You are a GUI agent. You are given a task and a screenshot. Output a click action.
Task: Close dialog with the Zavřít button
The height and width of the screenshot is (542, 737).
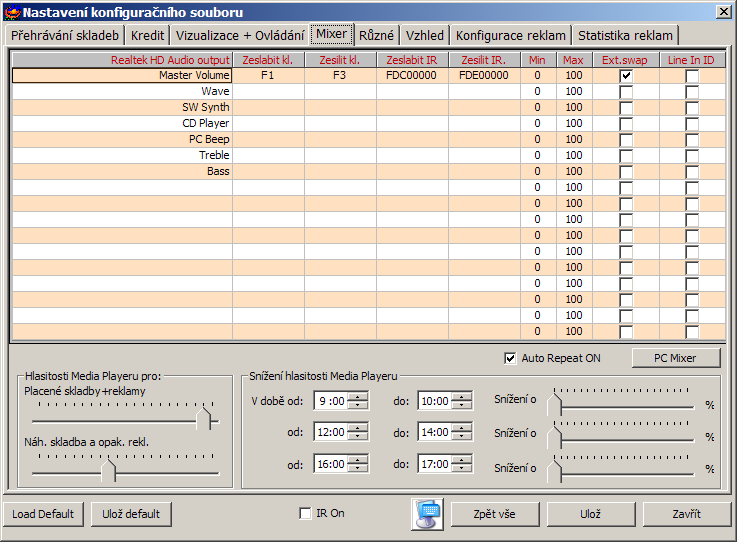click(x=686, y=514)
